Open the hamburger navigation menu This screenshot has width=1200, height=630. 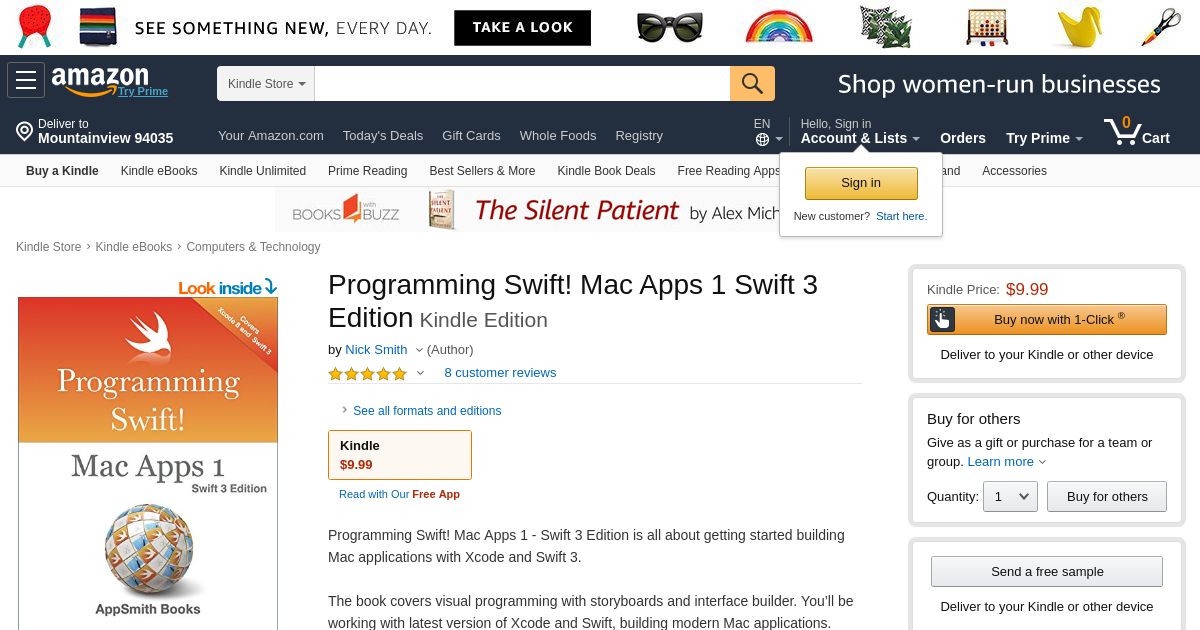tap(26, 80)
